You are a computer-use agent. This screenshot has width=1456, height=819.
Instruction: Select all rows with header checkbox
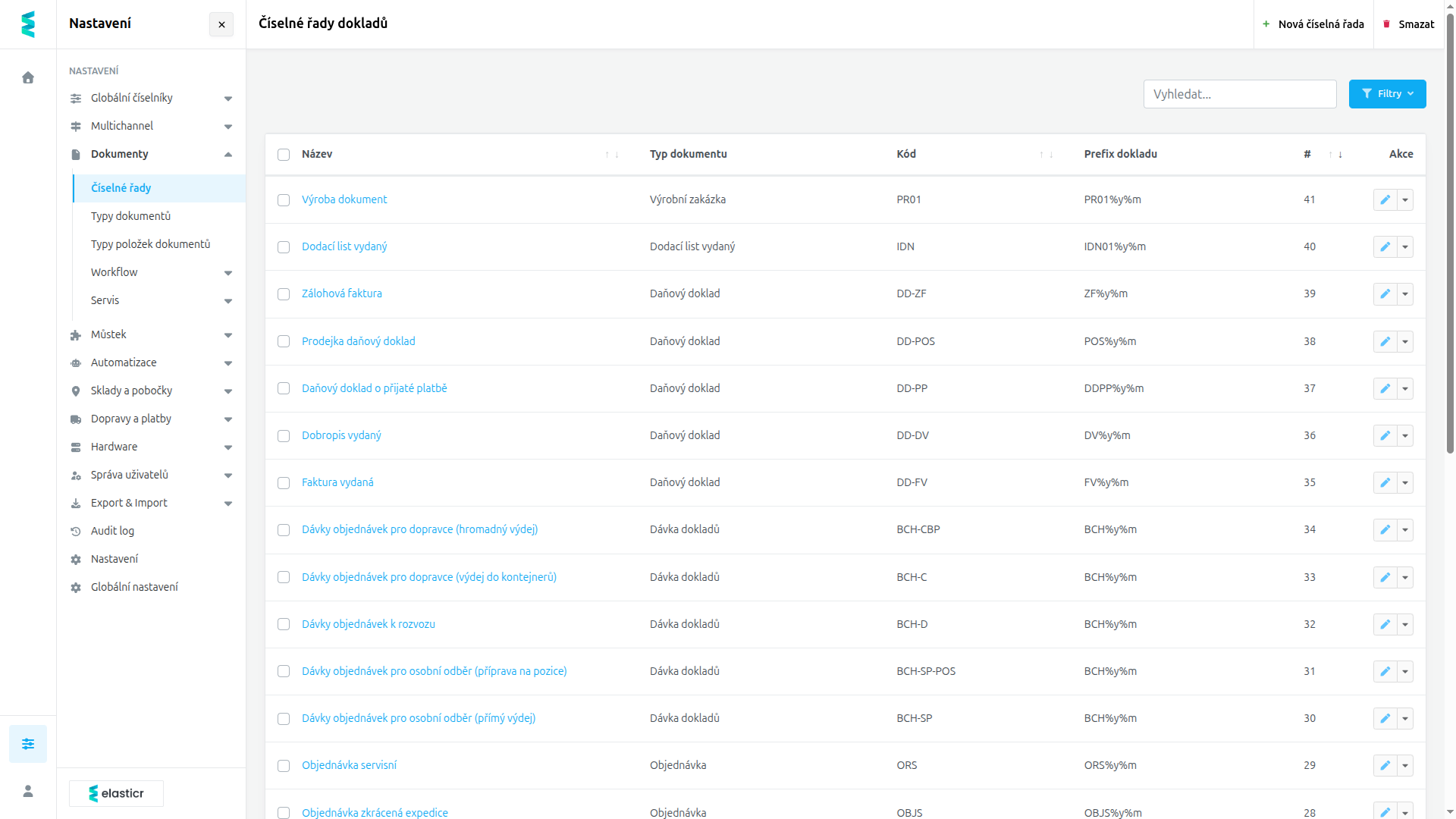pyautogui.click(x=284, y=155)
